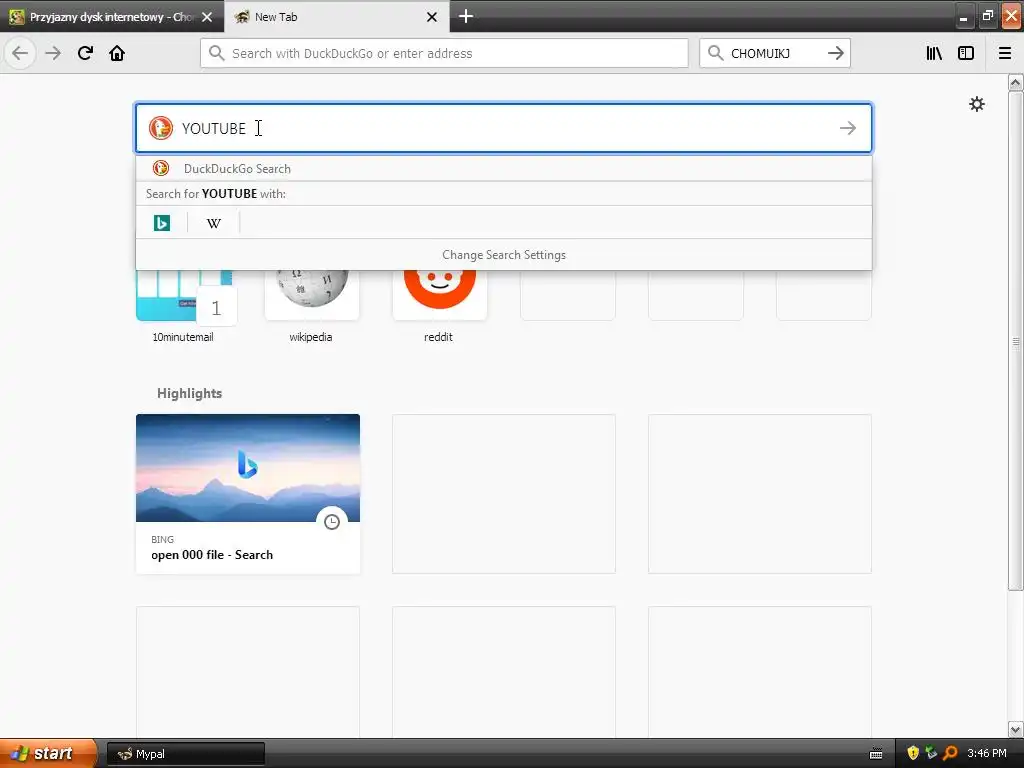
Task: Show sidebars via the sidebar icon
Action: (966, 53)
